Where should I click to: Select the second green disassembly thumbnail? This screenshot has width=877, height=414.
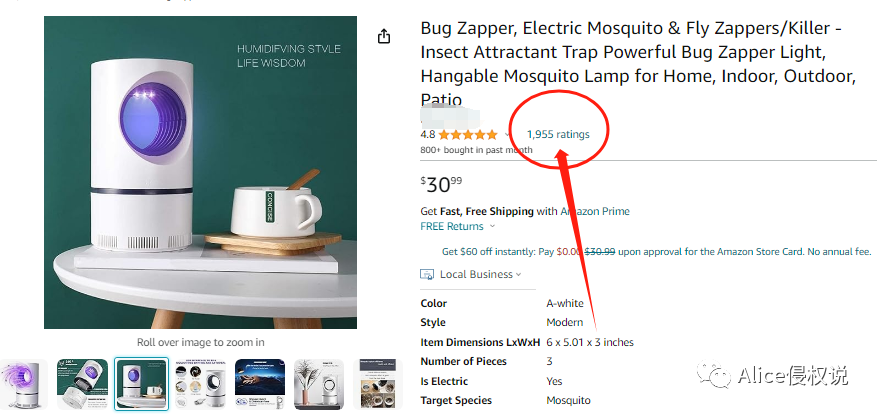(82, 385)
